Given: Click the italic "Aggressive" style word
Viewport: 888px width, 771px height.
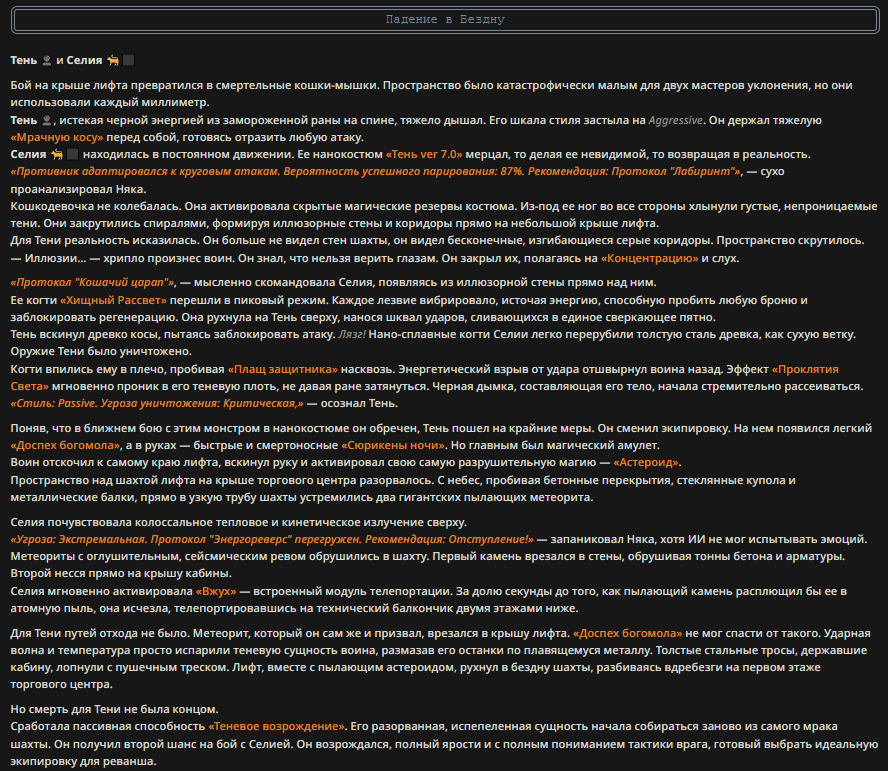Looking at the screenshot, I should 676,120.
